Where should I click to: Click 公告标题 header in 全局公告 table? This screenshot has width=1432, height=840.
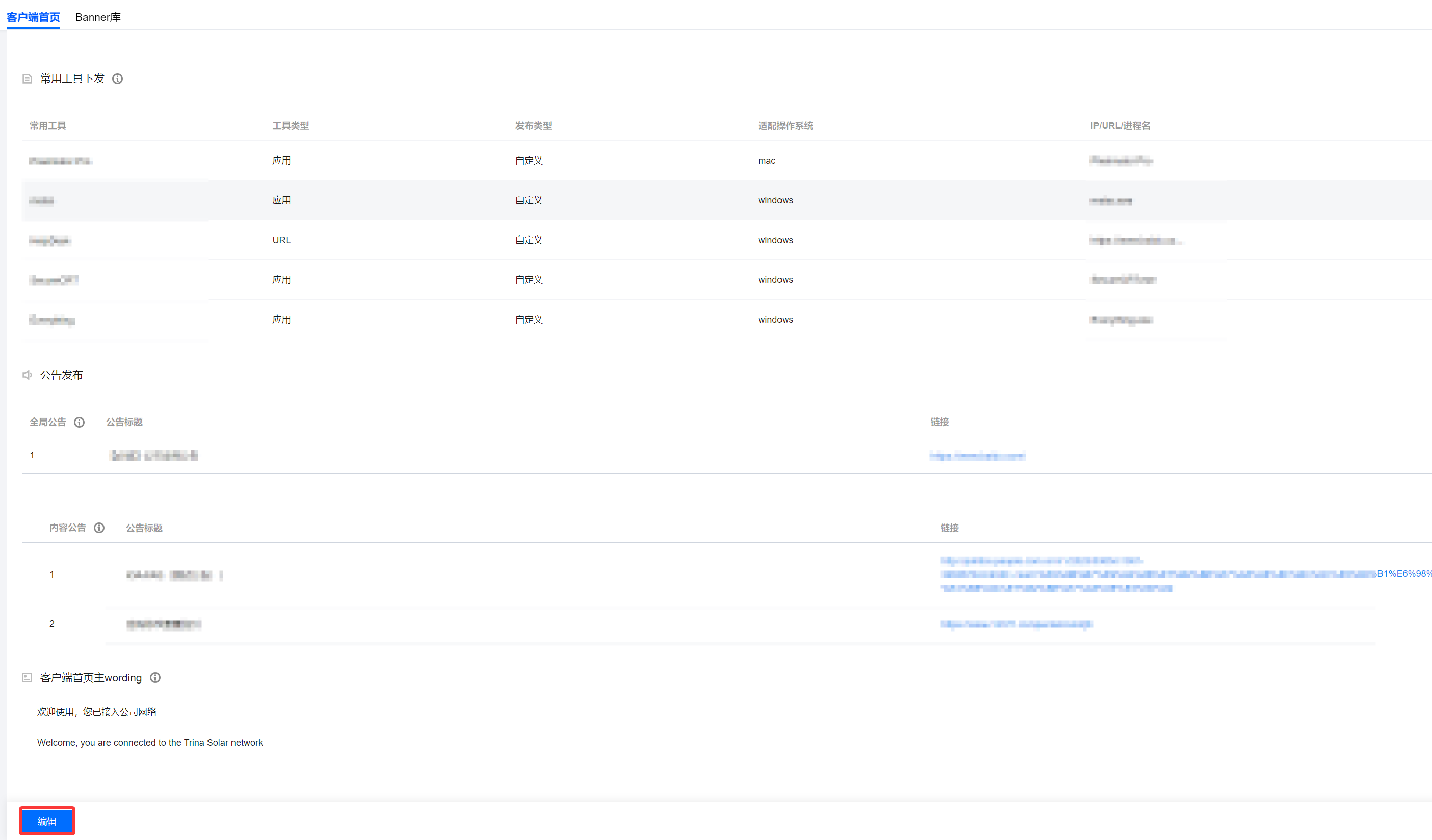click(124, 422)
